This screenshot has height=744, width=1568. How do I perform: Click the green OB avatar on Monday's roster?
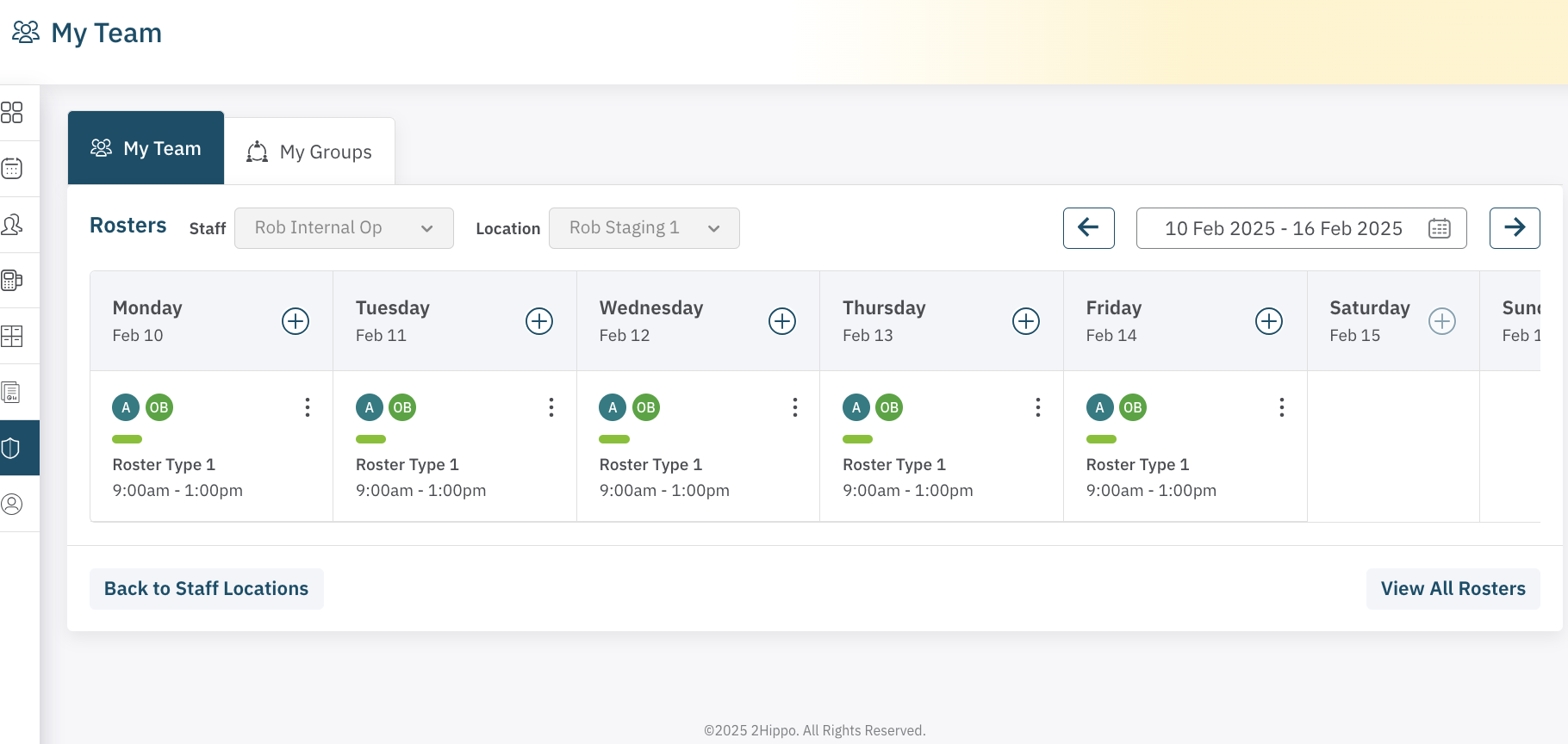(159, 407)
